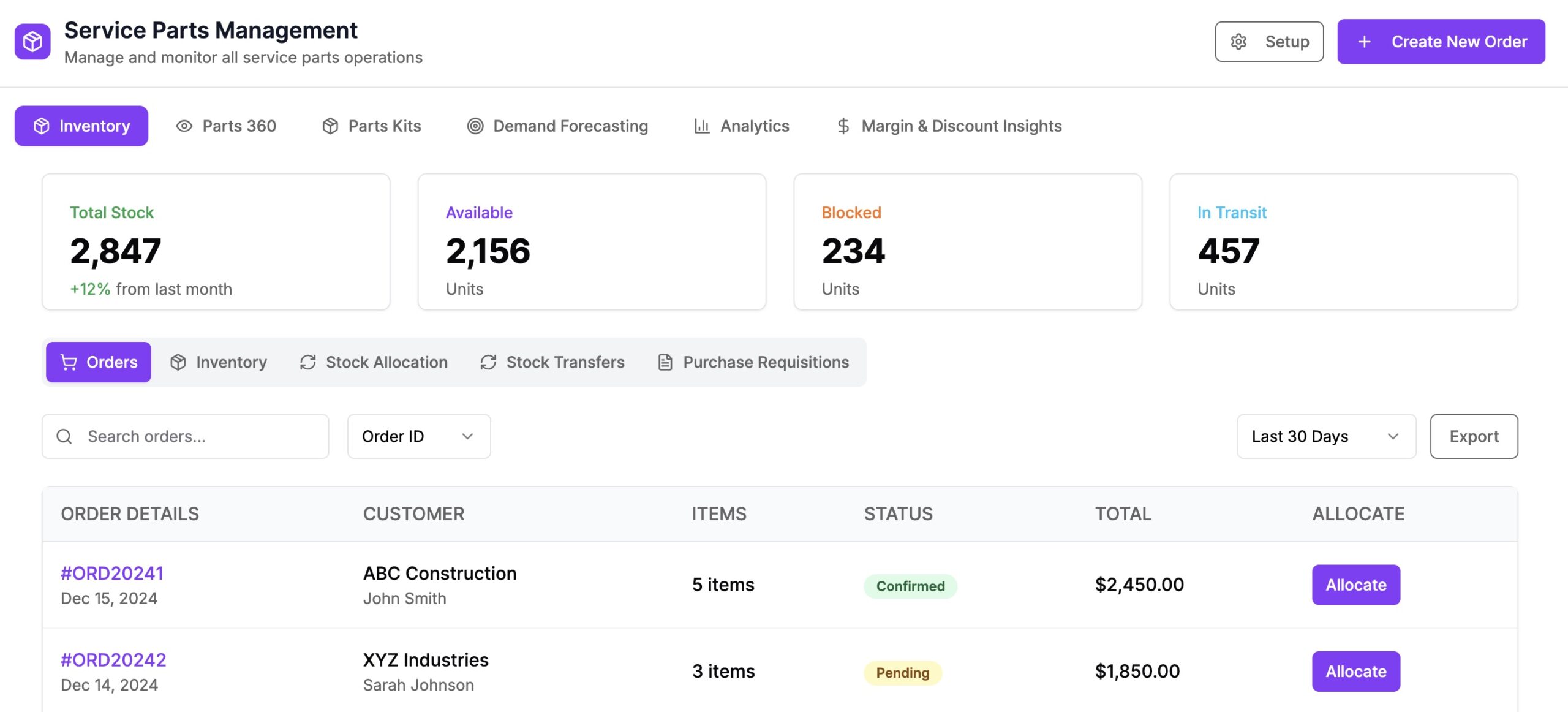The width and height of the screenshot is (1568, 712).
Task: Click the STATUS column header
Action: click(899, 513)
